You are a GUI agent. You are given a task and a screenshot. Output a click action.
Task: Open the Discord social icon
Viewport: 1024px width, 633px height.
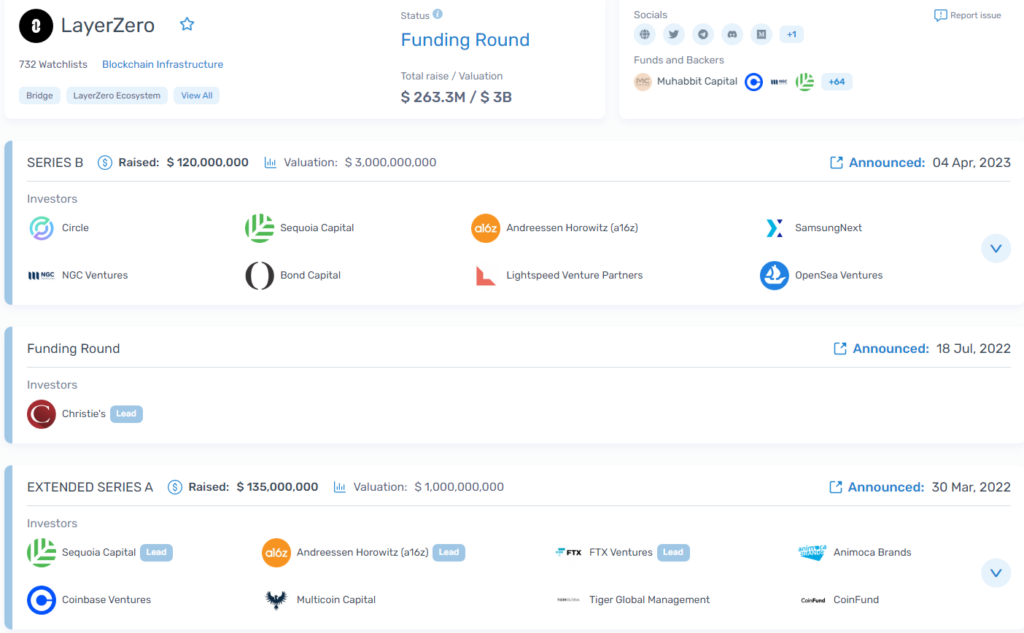732,34
